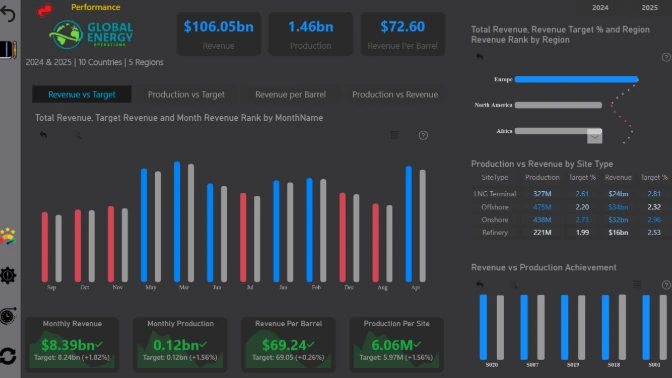Open the settings gear in sidebar
Screen dimensions: 672x378
click(x=8, y=275)
